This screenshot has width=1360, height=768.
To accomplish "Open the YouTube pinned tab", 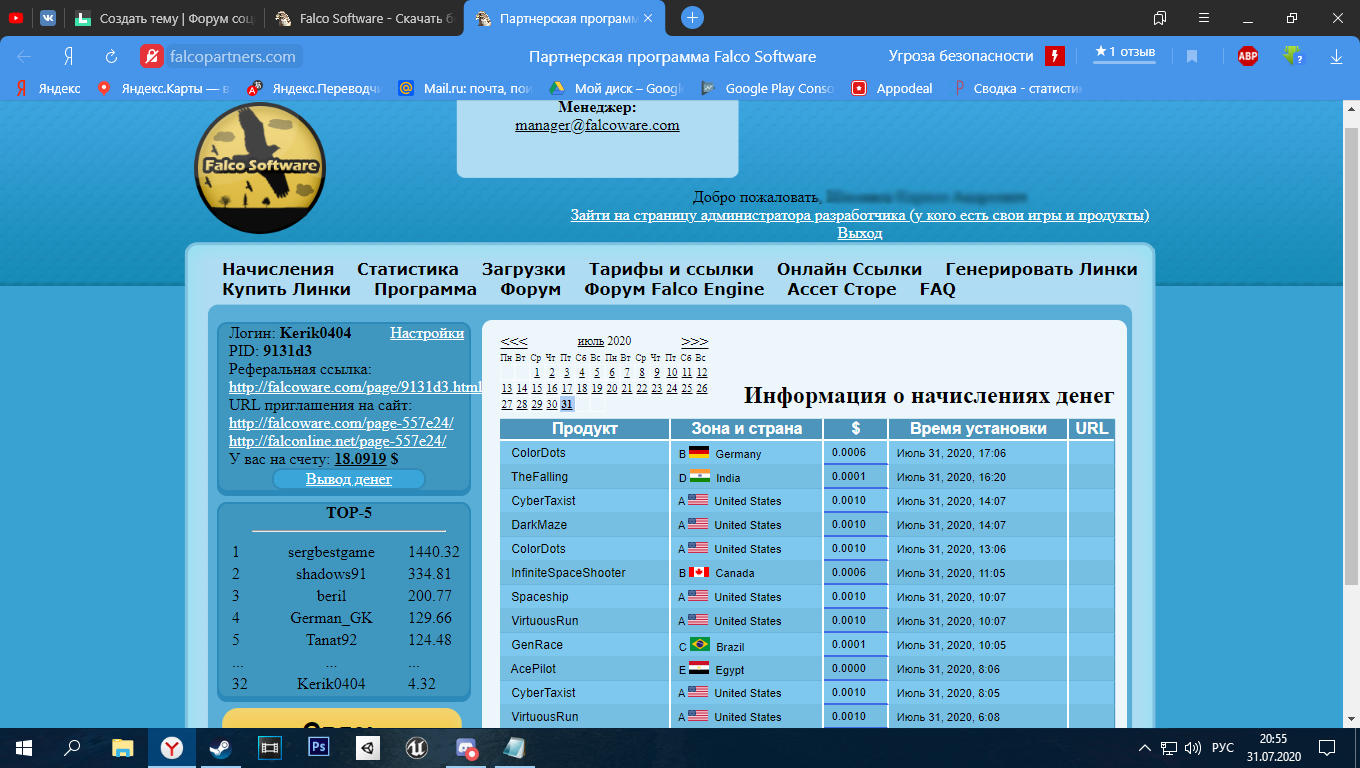I will [x=17, y=18].
